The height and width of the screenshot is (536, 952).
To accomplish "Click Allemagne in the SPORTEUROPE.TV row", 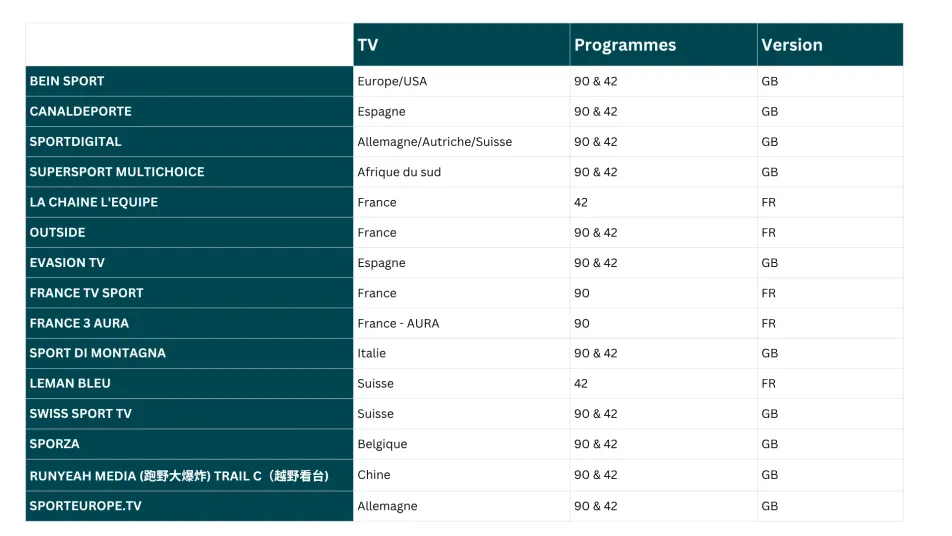I will pyautogui.click(x=387, y=506).
